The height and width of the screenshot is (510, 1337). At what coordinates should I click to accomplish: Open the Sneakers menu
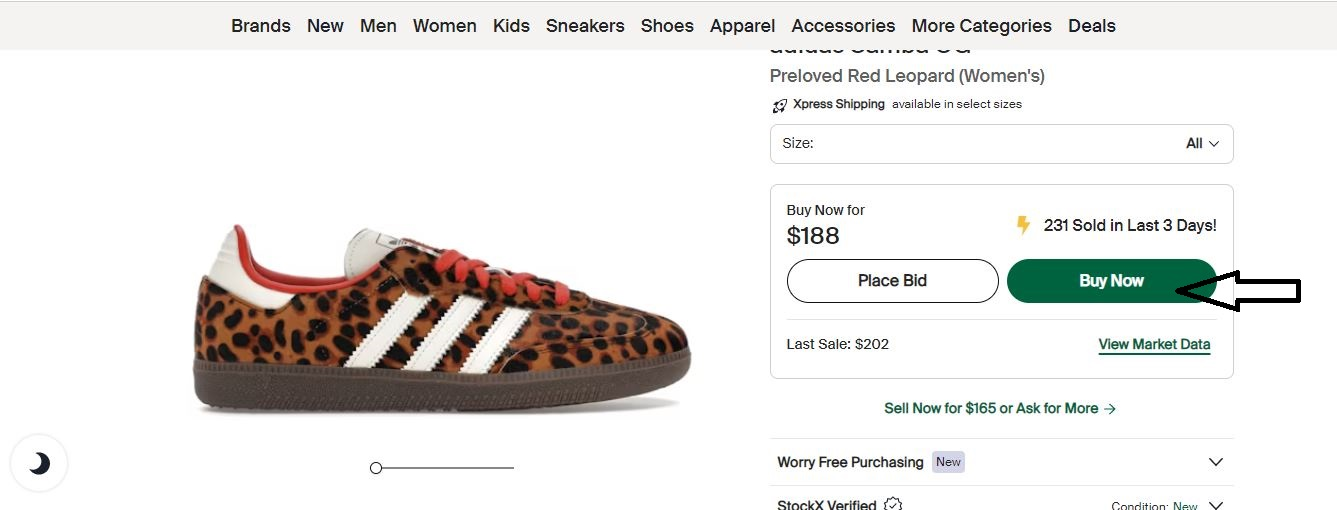(585, 26)
